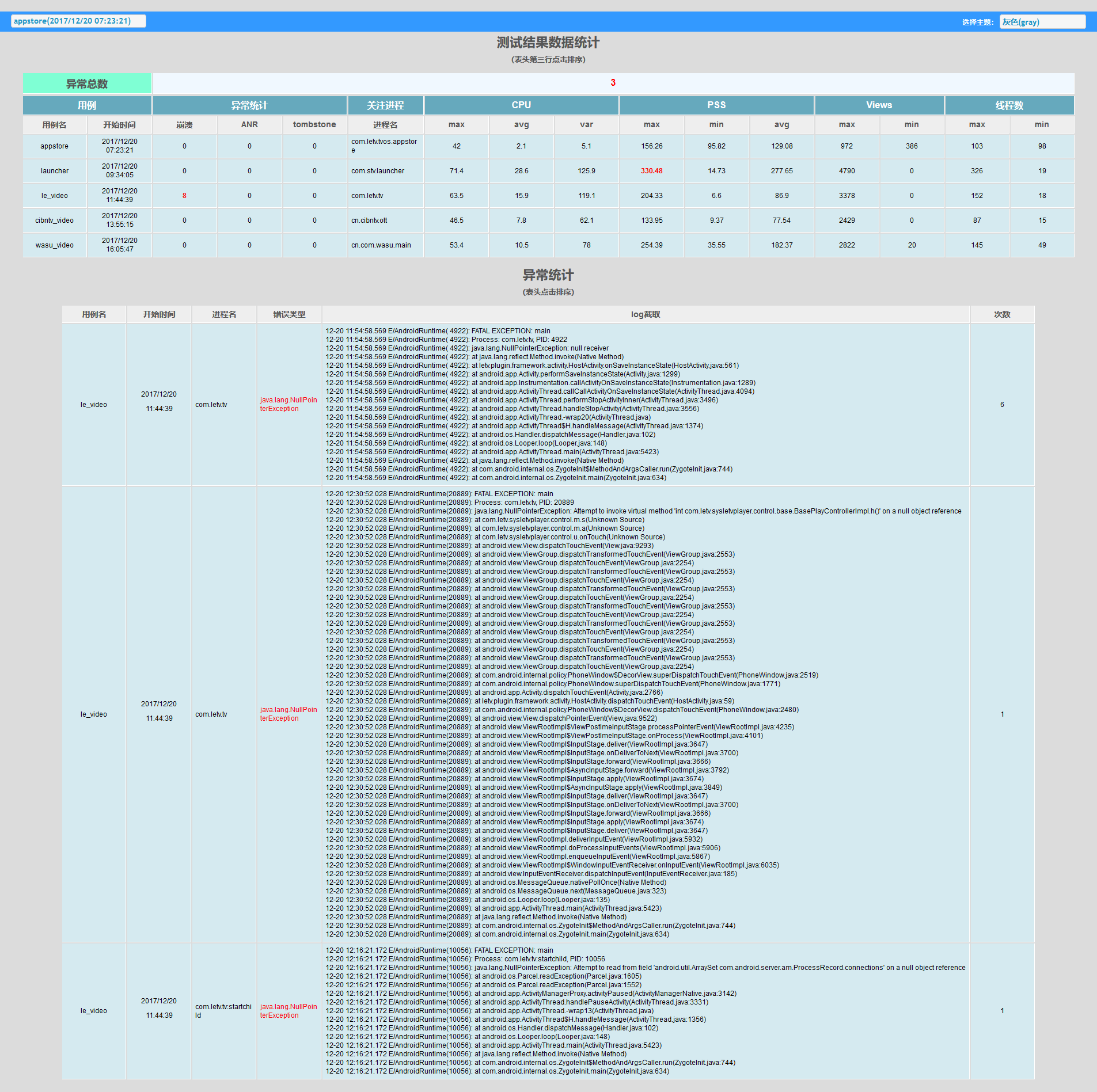Sort exception table by 开始时间
Viewport: 1097px width, 1092px height.
click(159, 314)
